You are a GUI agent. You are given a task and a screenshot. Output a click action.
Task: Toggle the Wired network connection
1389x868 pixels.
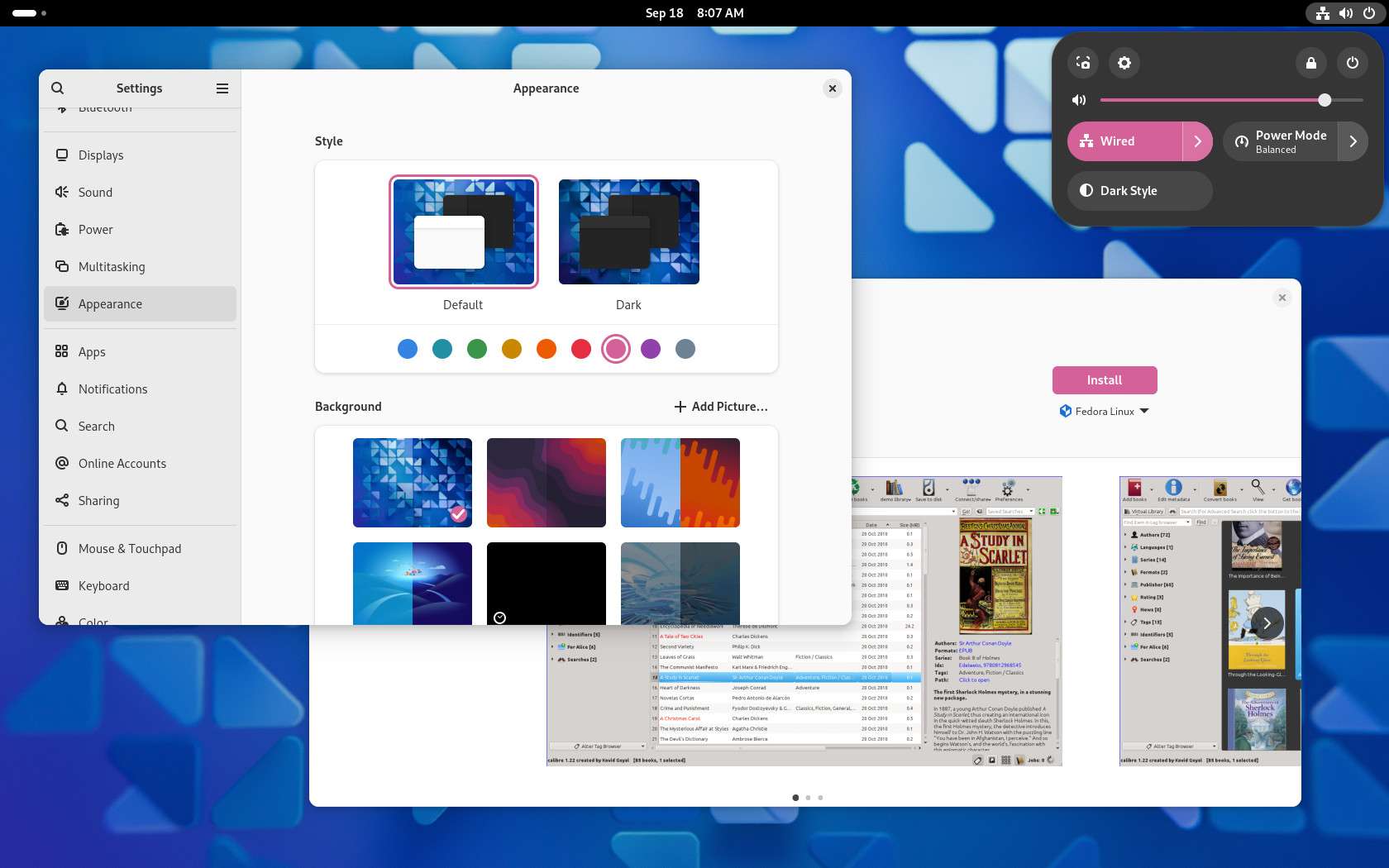tap(1124, 141)
